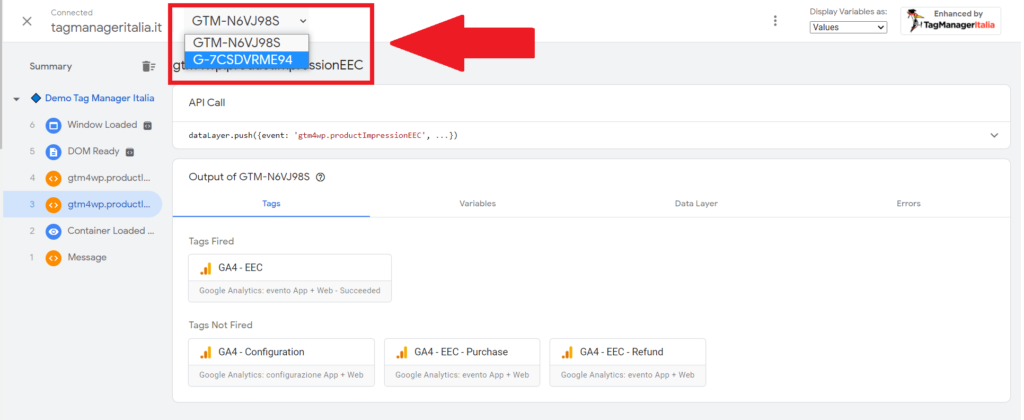Click the dataLayer.push API call code line
The height and width of the screenshot is (420, 1024).
pos(323,136)
